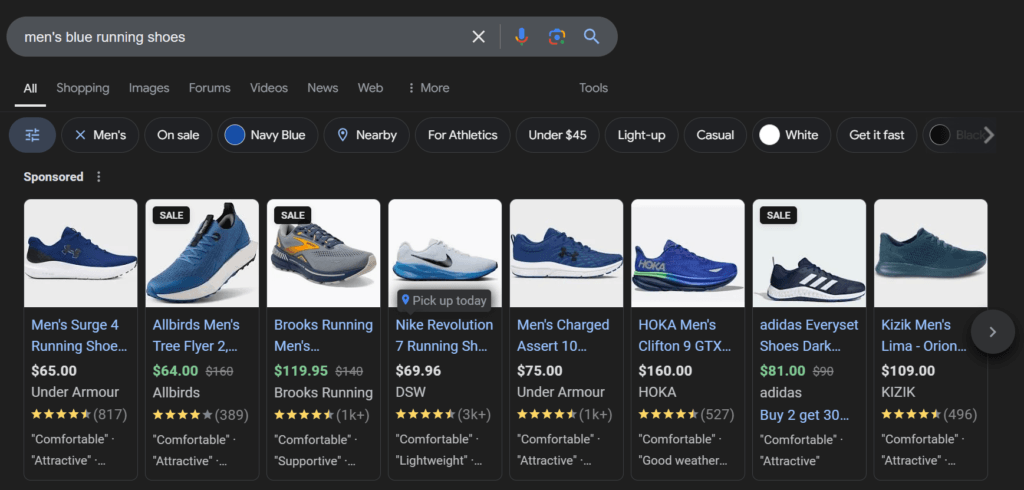Open the Tools options
This screenshot has width=1024, height=490.
[594, 88]
